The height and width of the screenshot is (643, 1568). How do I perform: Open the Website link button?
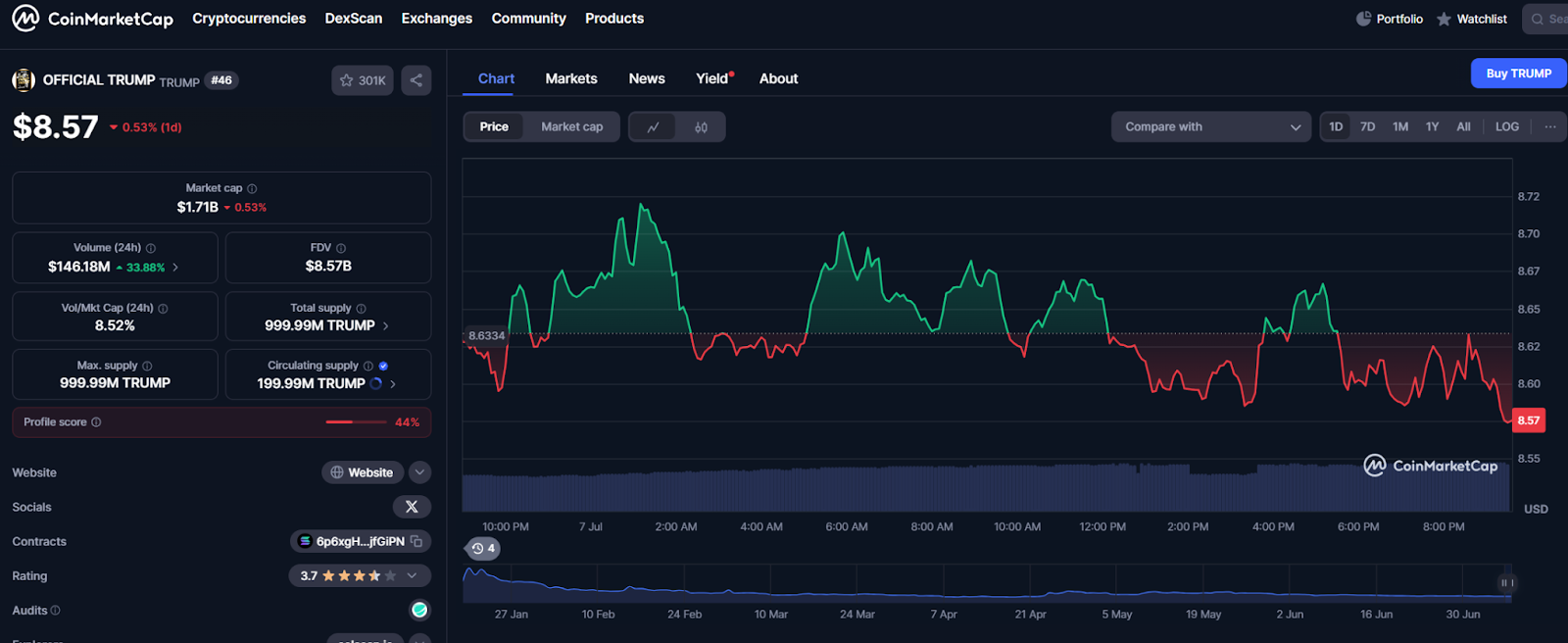coord(363,472)
